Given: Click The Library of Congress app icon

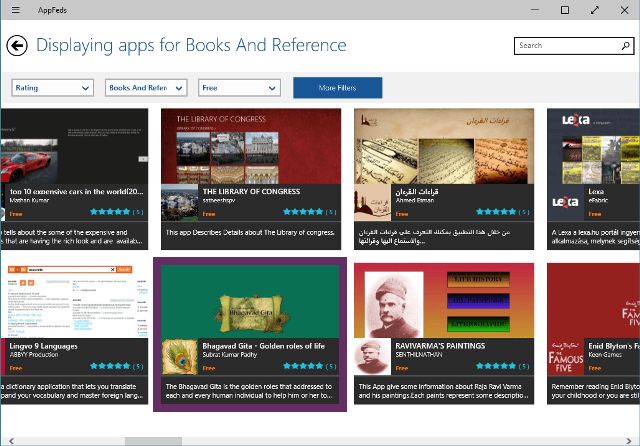Looking at the screenshot, I should point(180,202).
